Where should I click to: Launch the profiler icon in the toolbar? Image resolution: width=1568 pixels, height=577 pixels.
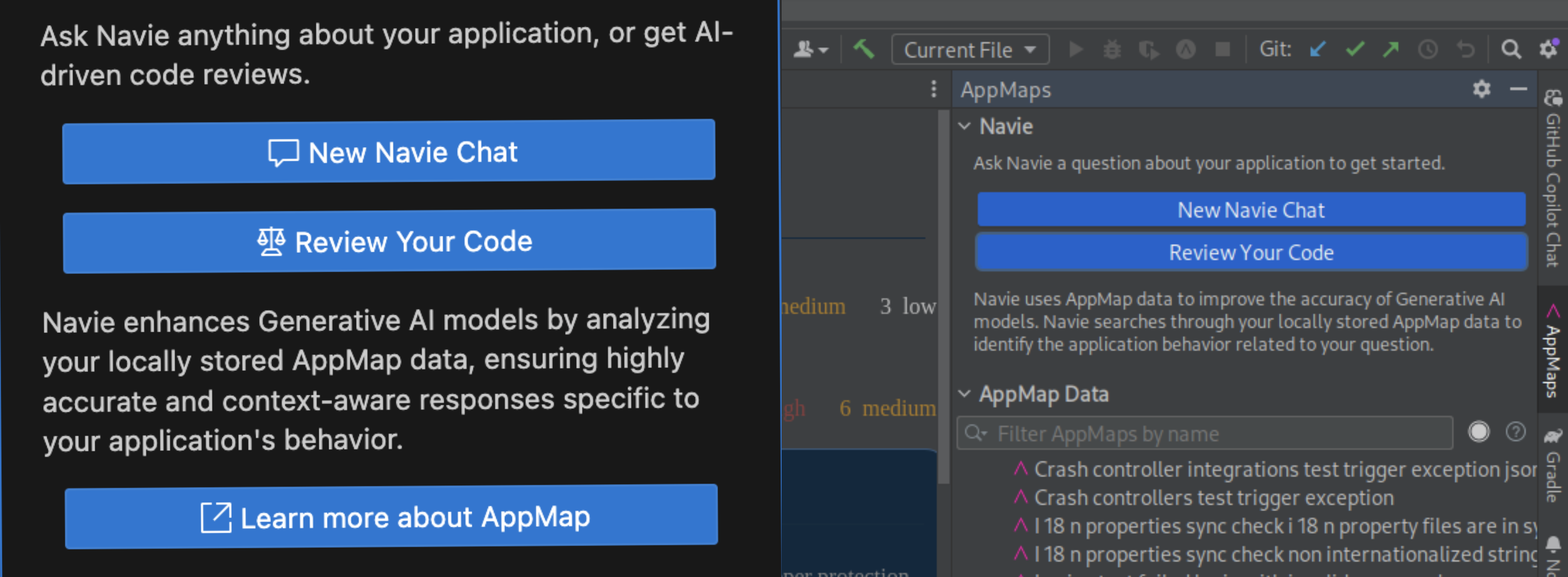(1186, 49)
